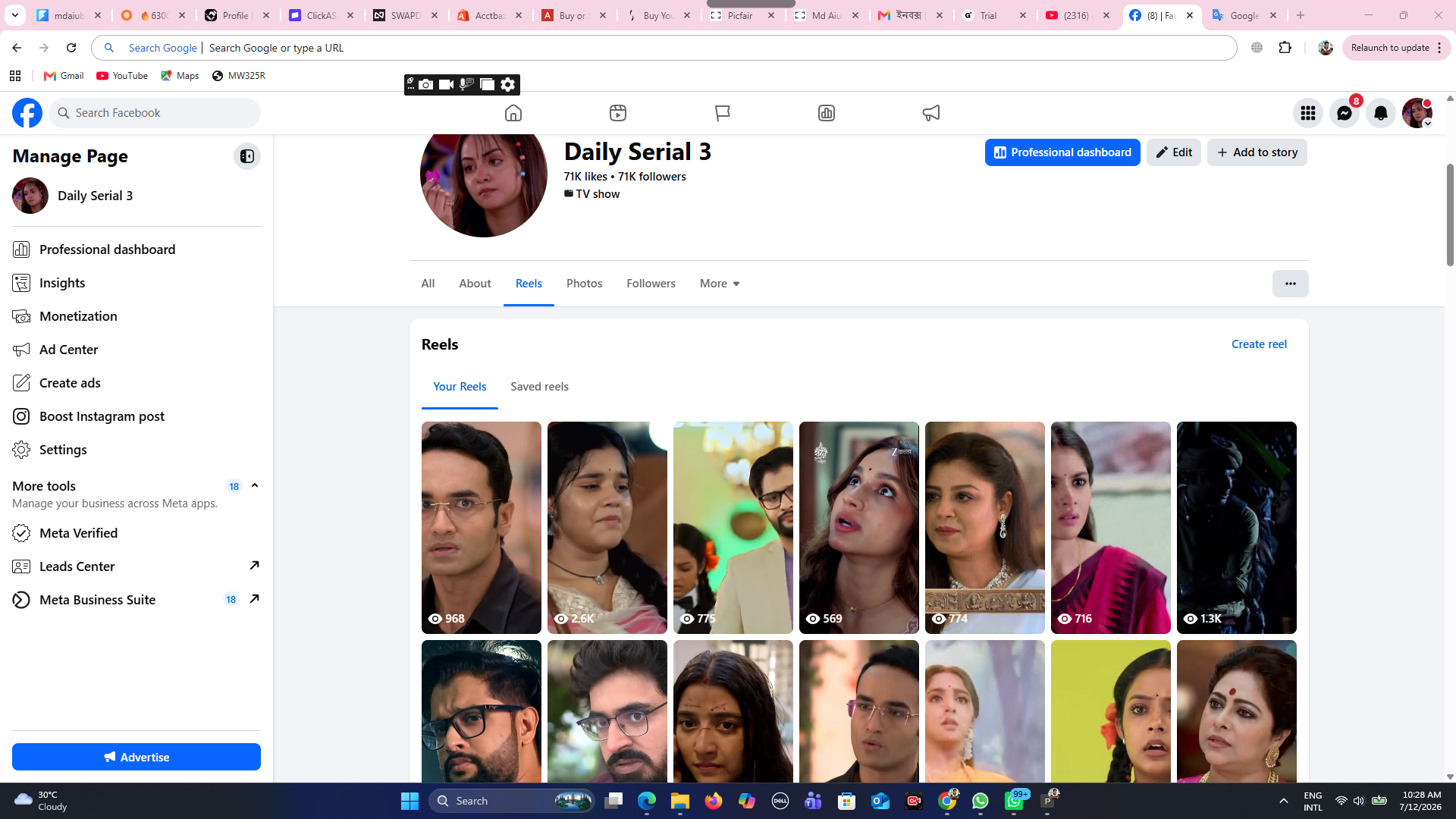The width and height of the screenshot is (1456, 819).
Task: Open Meta Business Suite external link
Action: [x=136, y=600]
